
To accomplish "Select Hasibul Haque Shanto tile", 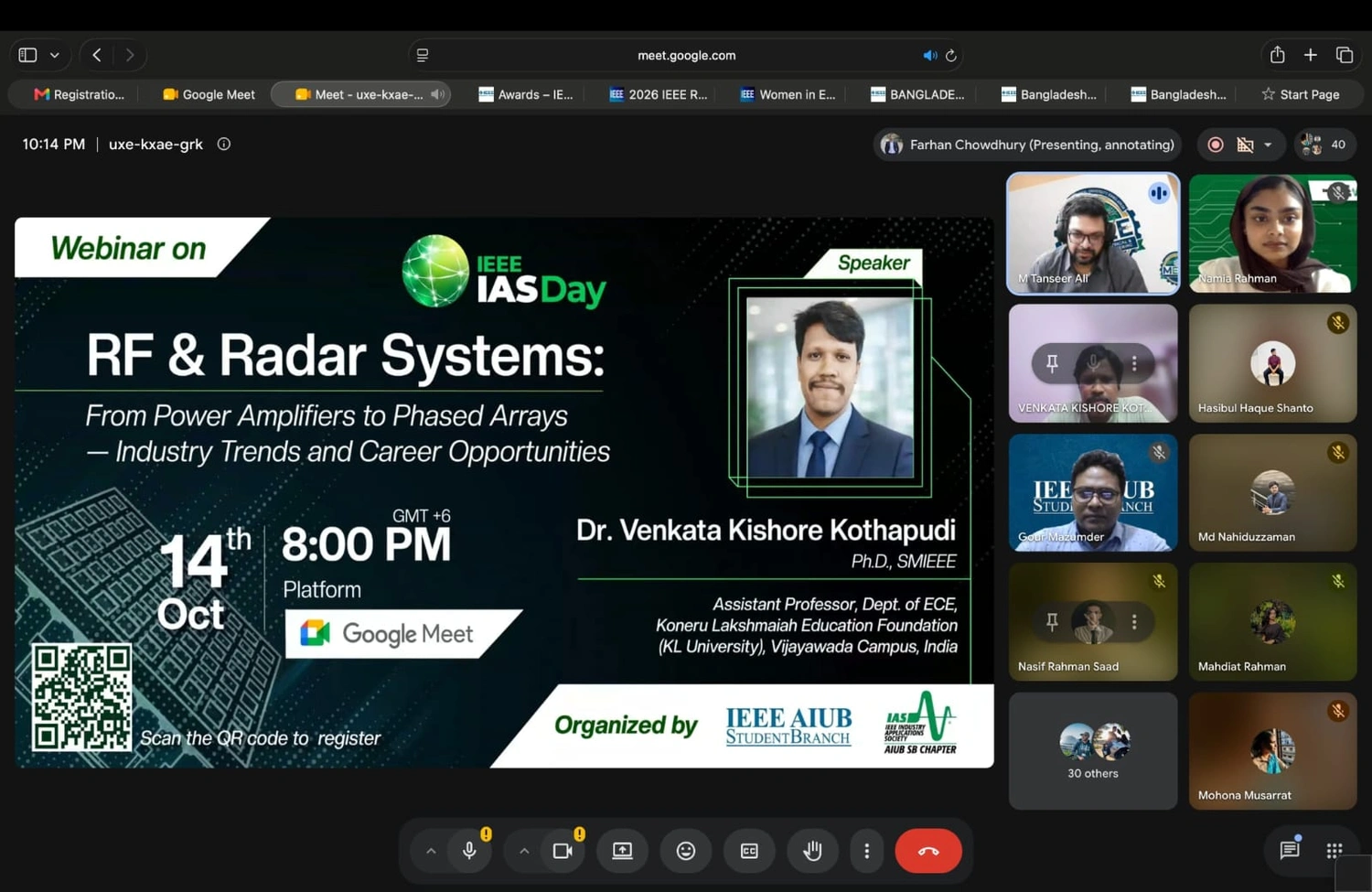I will tap(1272, 363).
